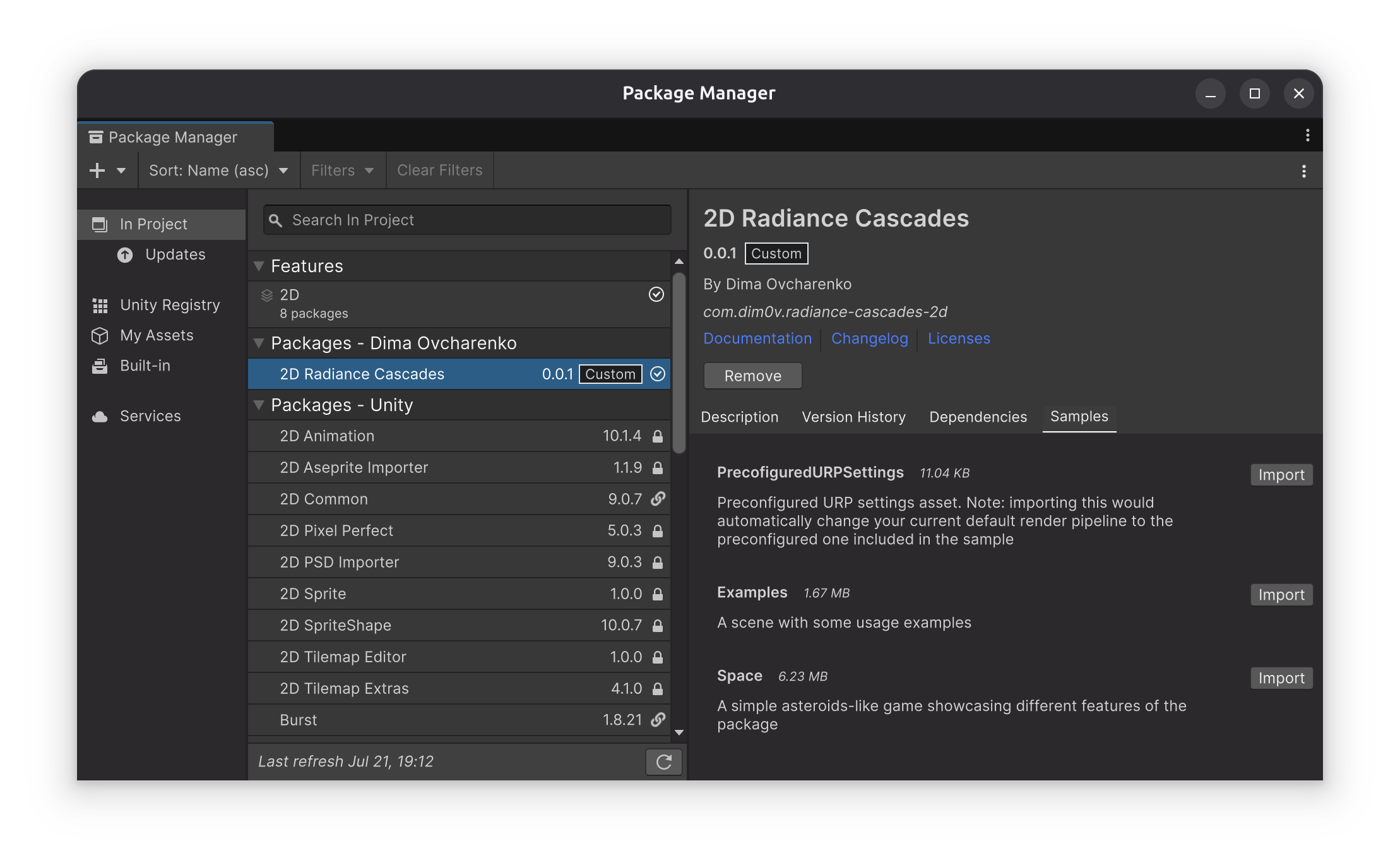Open the window tab bar options menu
Screen dimensions: 1400x865
pyautogui.click(x=1308, y=135)
